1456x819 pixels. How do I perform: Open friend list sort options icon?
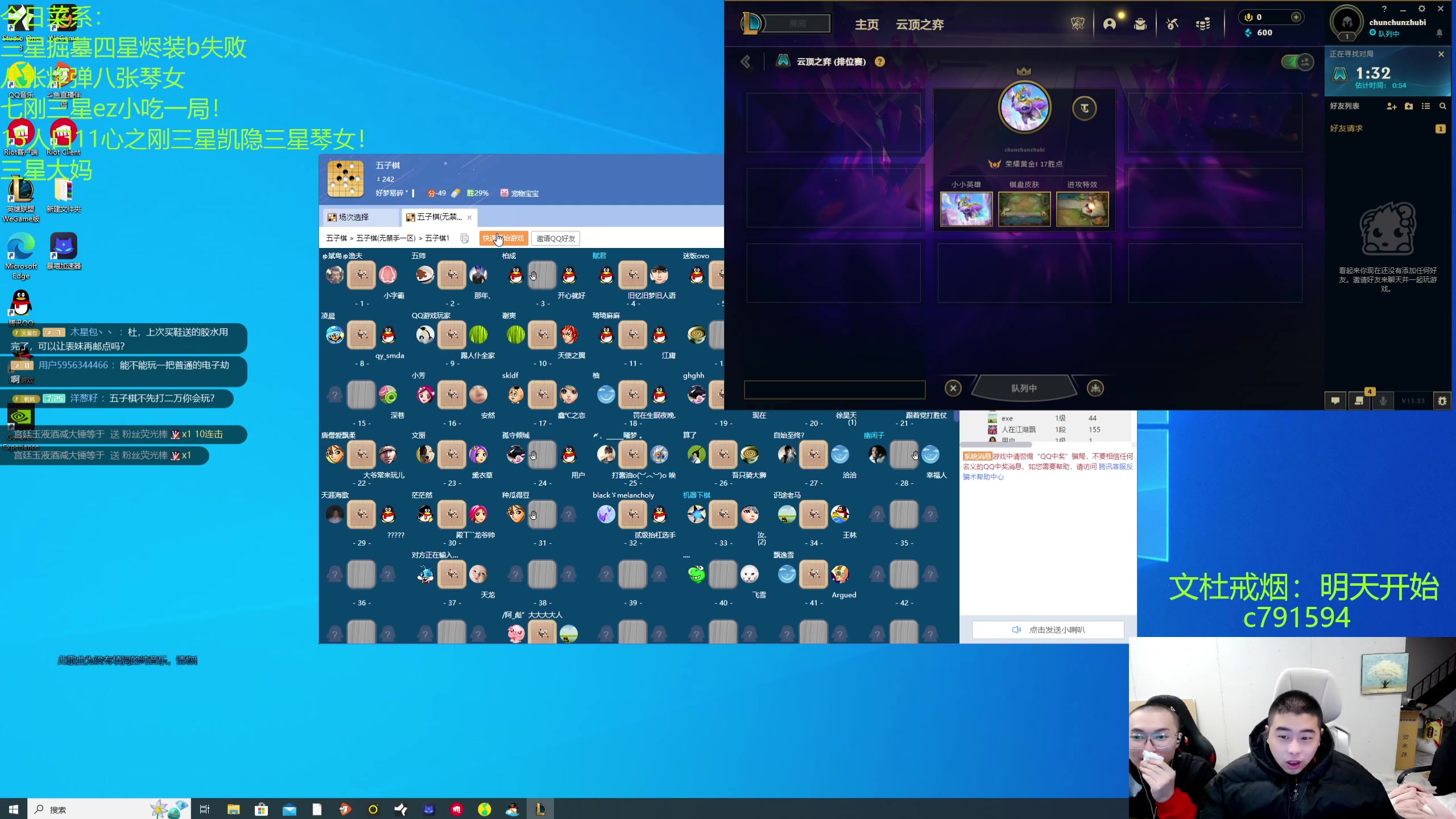1426,106
